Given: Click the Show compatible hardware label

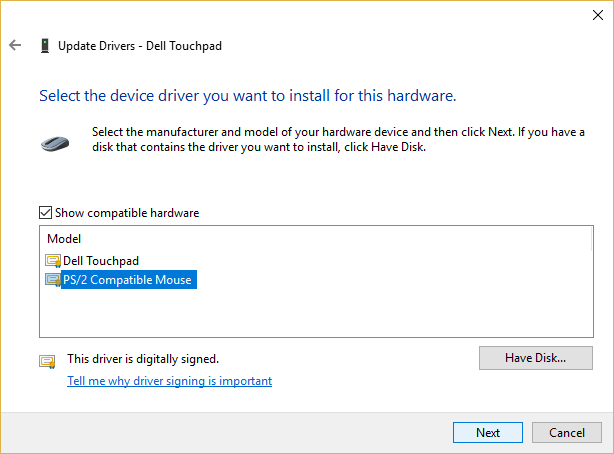Looking at the screenshot, I should 127,213.
